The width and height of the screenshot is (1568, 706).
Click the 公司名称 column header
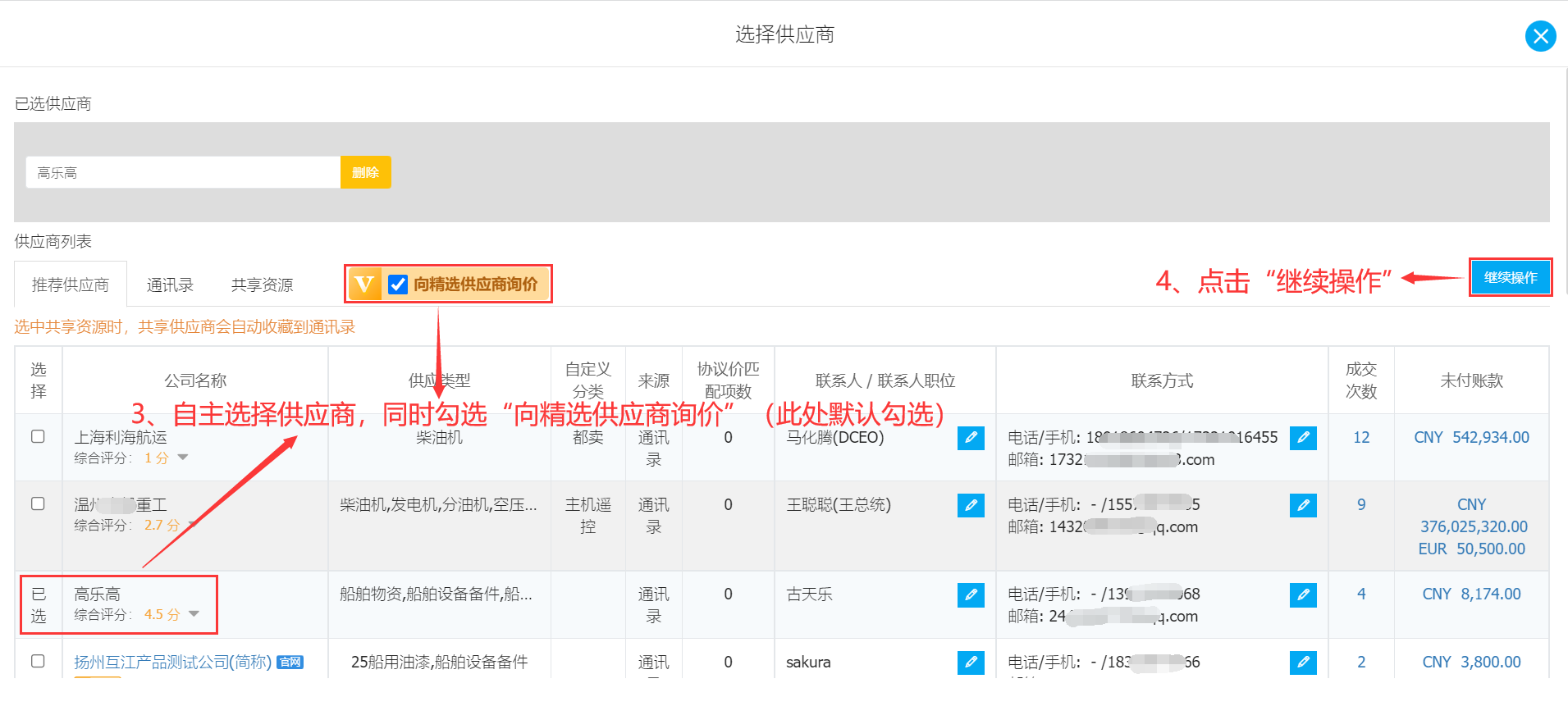tap(195, 380)
